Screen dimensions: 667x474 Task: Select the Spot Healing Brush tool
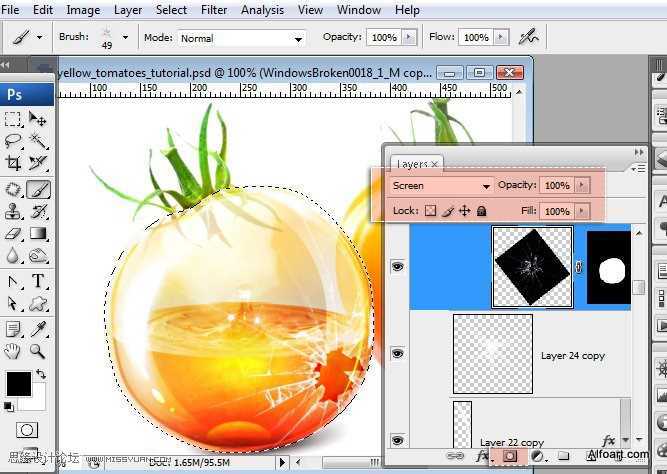(12, 189)
